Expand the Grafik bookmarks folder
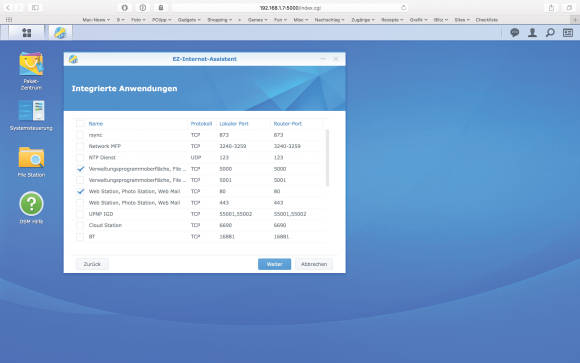This screenshot has height=363, width=580. pos(418,20)
